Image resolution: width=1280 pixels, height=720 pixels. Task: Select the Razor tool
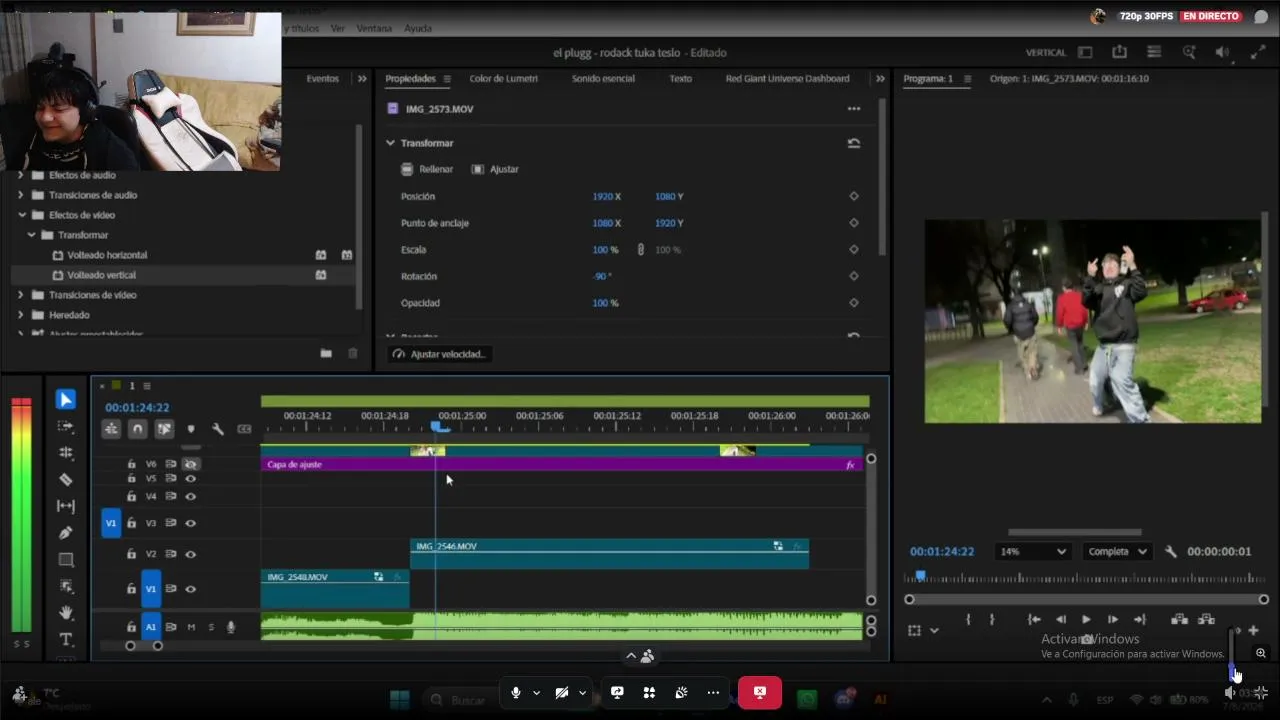tap(66, 480)
